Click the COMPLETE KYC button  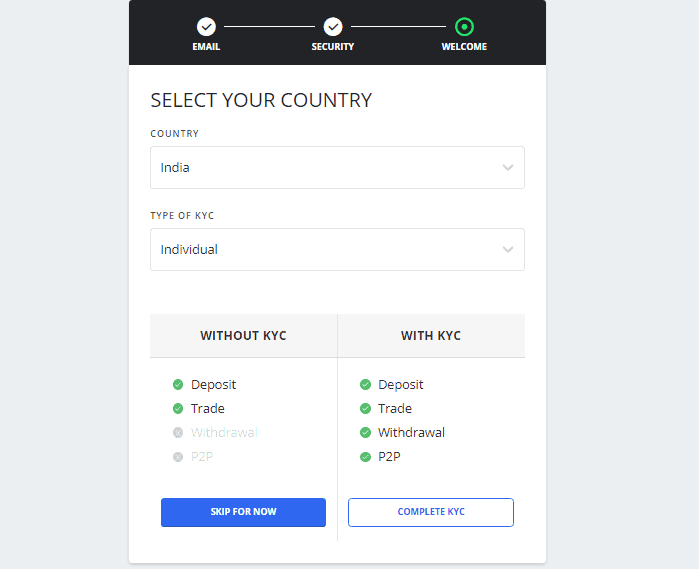point(431,512)
